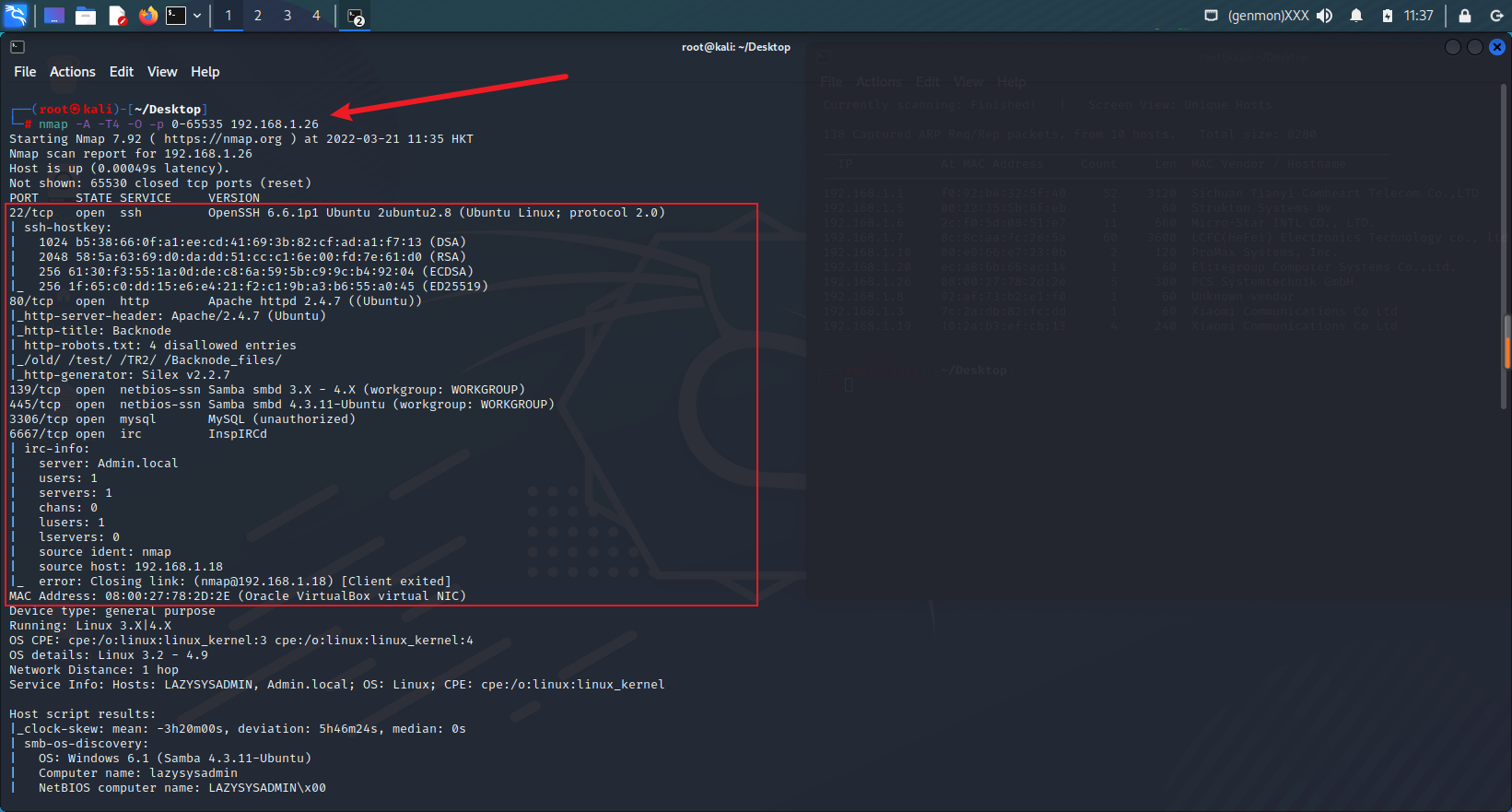This screenshot has height=812, width=1512.
Task: Open the notifications bell
Action: click(x=1356, y=16)
